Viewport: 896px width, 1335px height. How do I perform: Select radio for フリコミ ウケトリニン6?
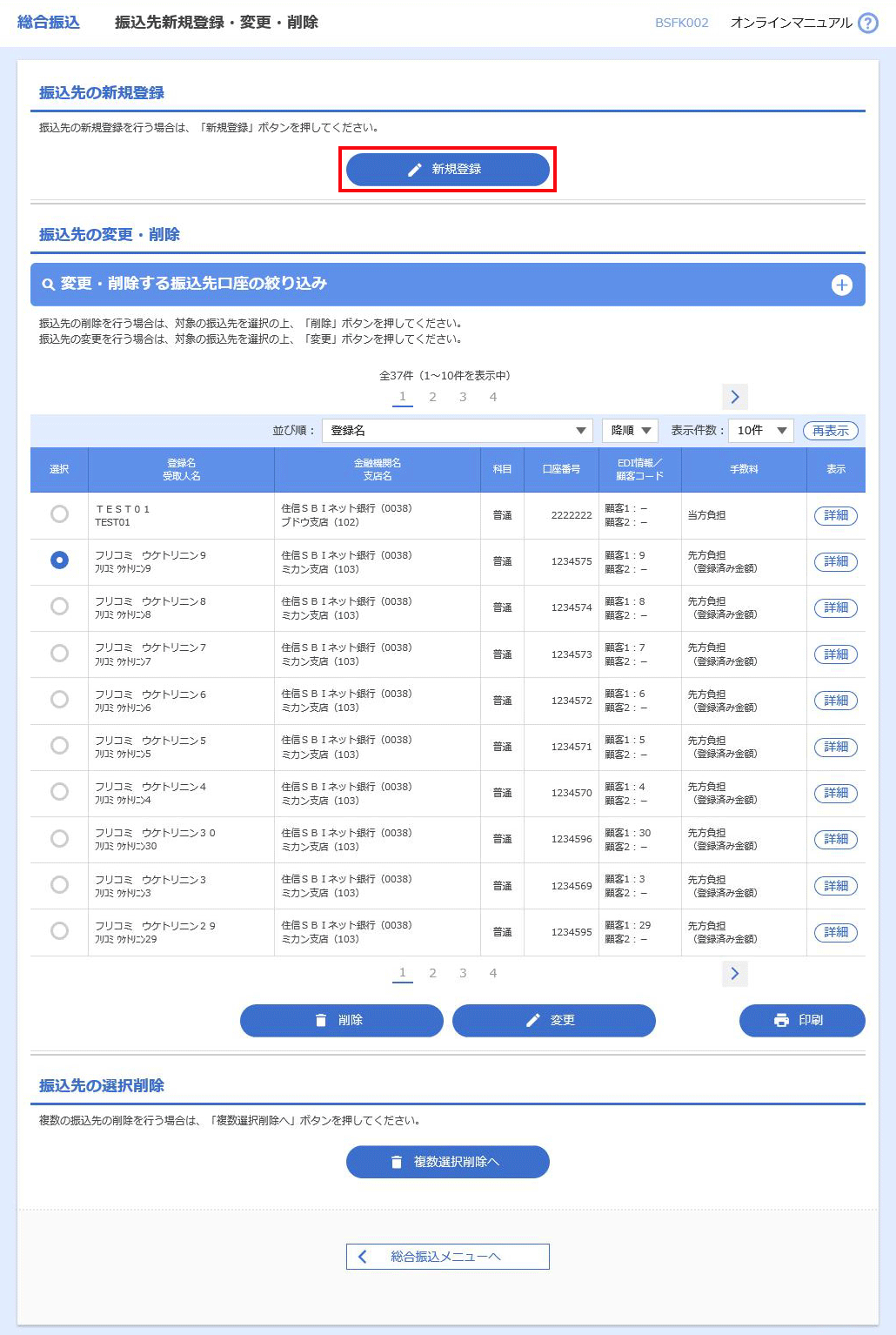click(59, 699)
